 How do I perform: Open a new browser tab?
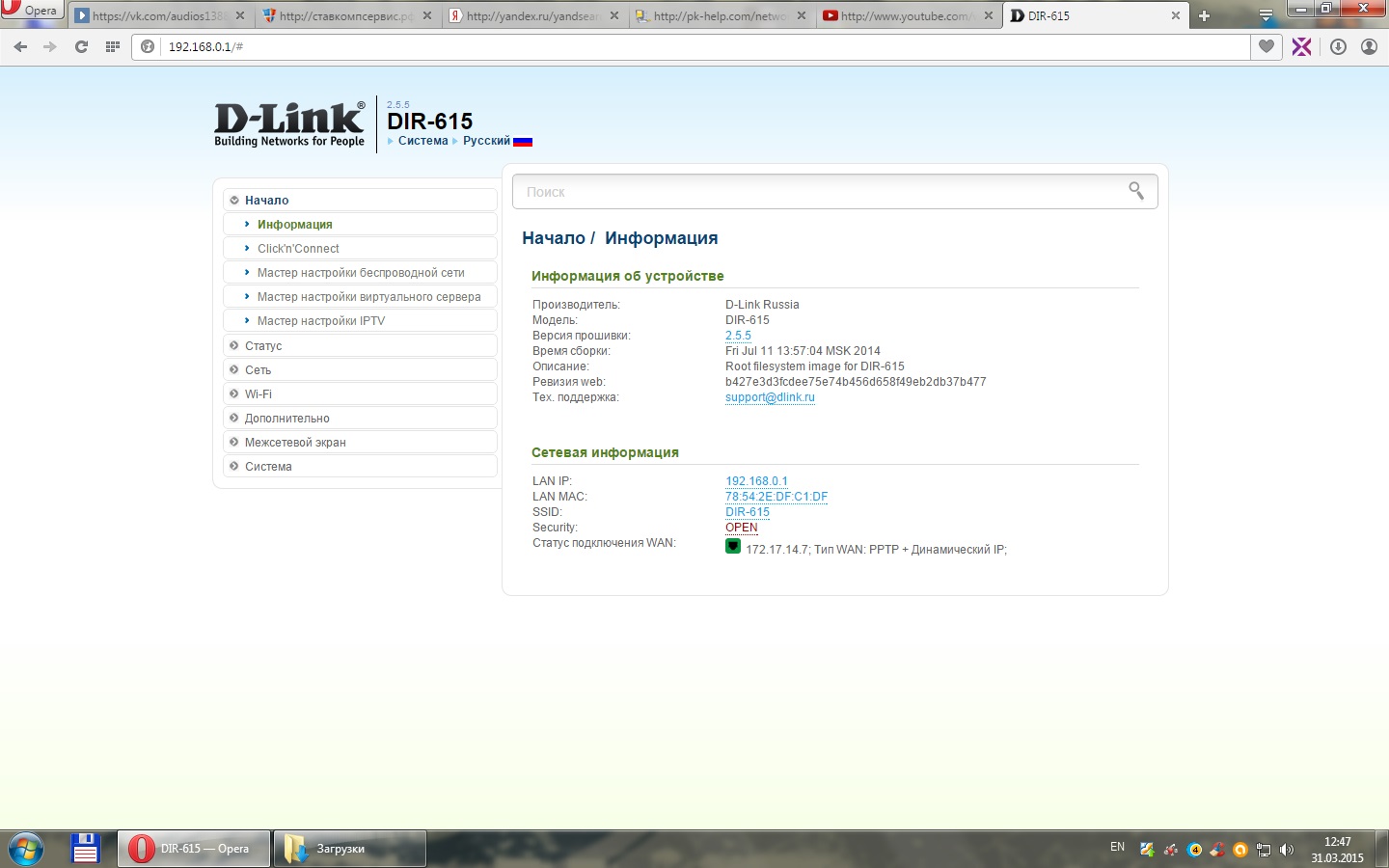pyautogui.click(x=1204, y=15)
